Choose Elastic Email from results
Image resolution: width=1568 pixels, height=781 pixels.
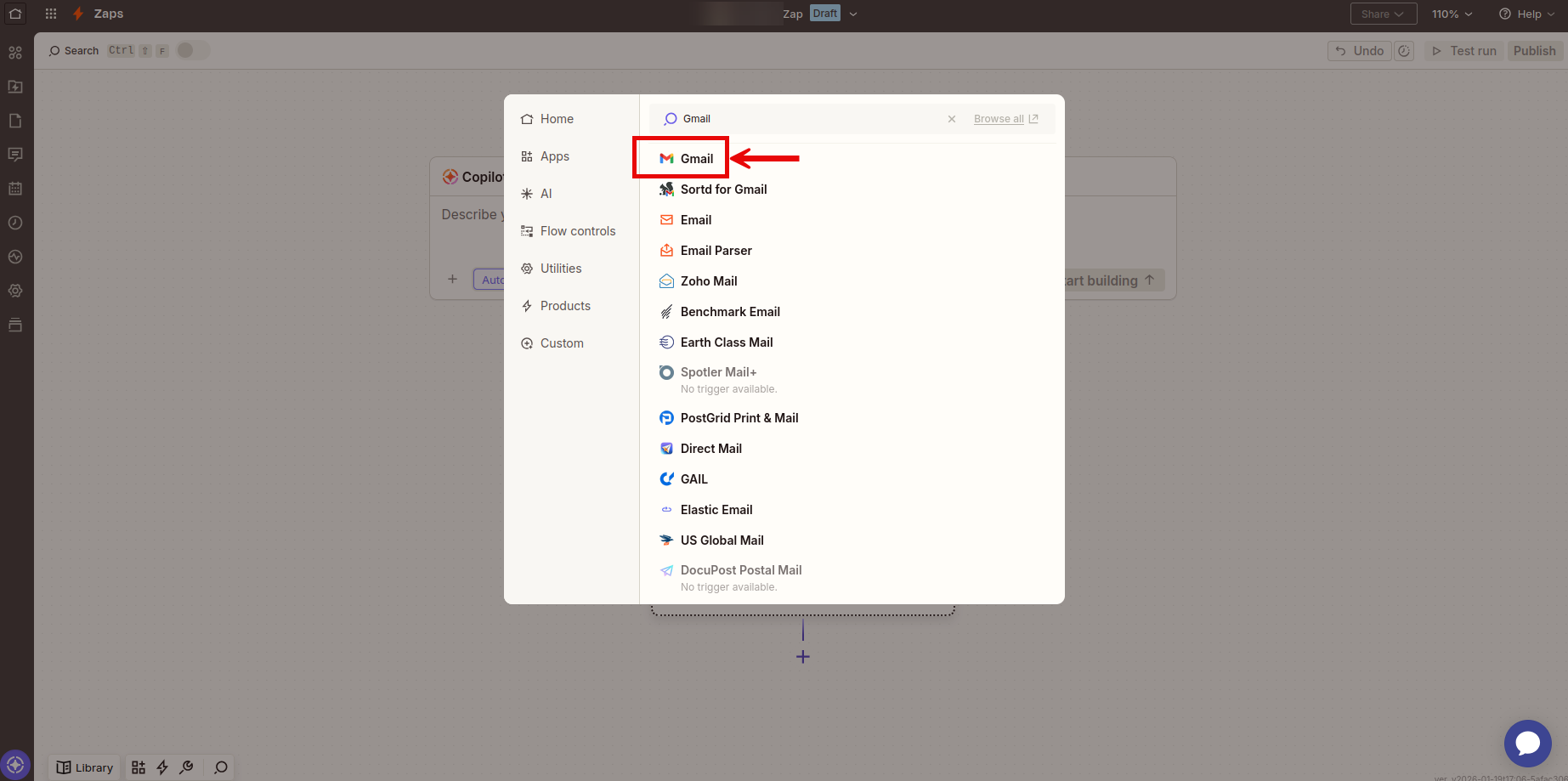[852, 510]
